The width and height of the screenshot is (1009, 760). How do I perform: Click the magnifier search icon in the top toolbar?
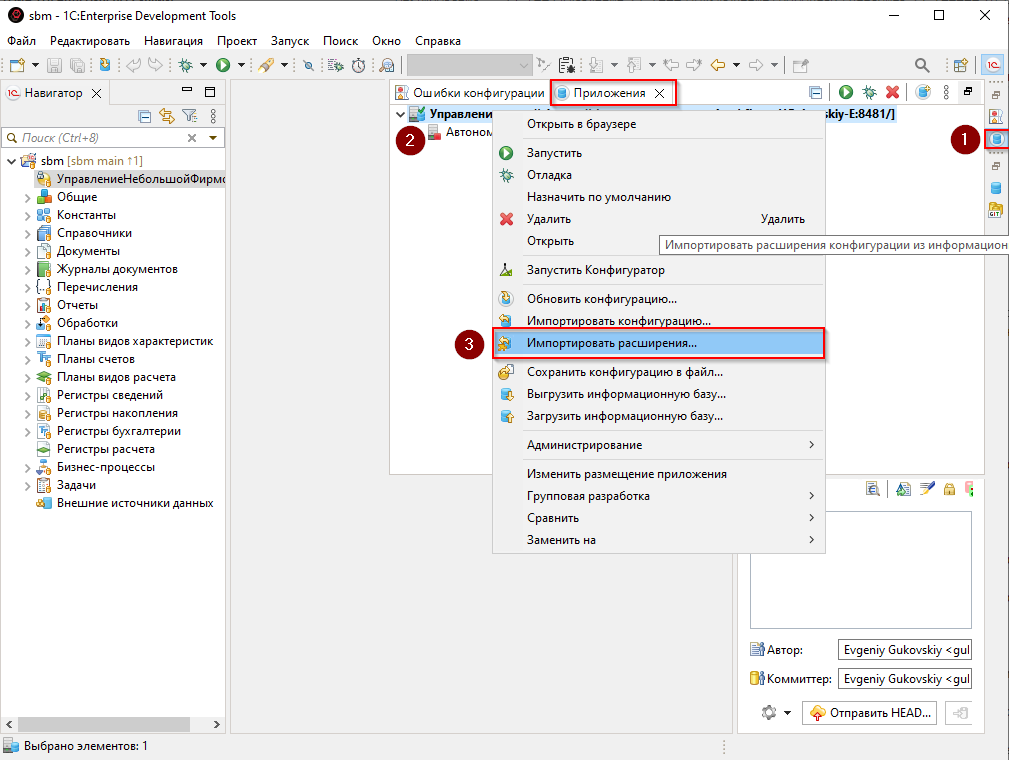(922, 65)
